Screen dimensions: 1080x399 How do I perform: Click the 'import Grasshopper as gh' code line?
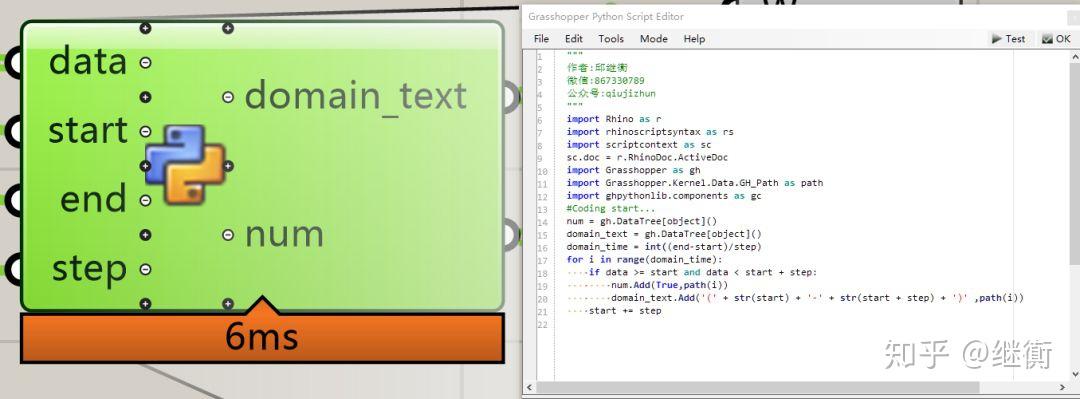point(633,170)
